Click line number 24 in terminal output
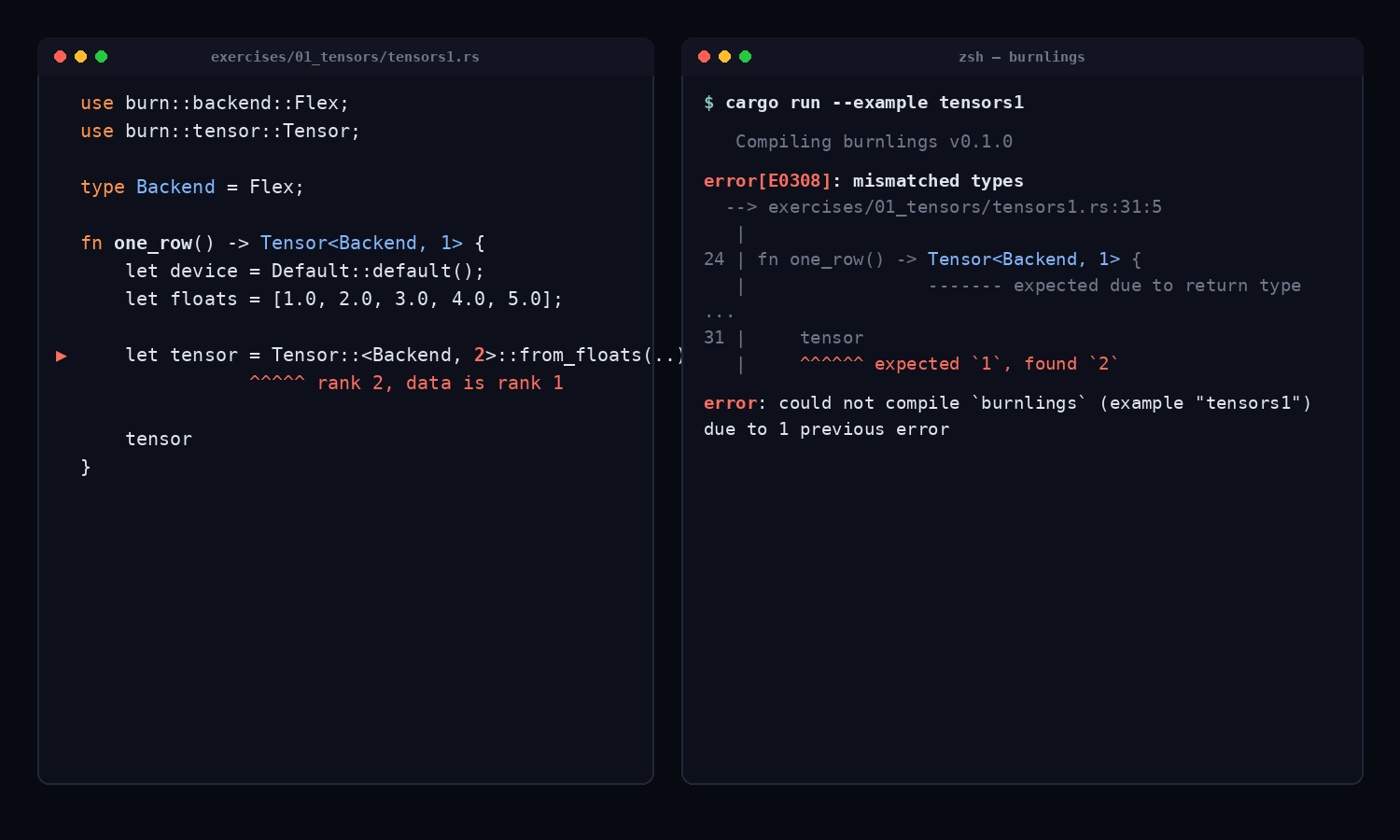 point(714,259)
